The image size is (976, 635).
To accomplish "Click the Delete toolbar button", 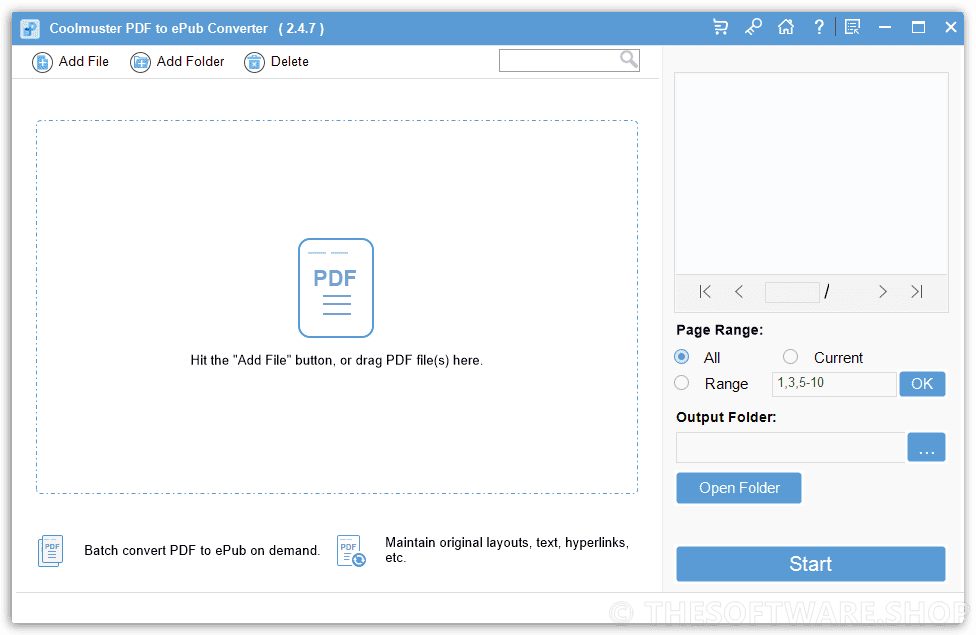I will [276, 62].
